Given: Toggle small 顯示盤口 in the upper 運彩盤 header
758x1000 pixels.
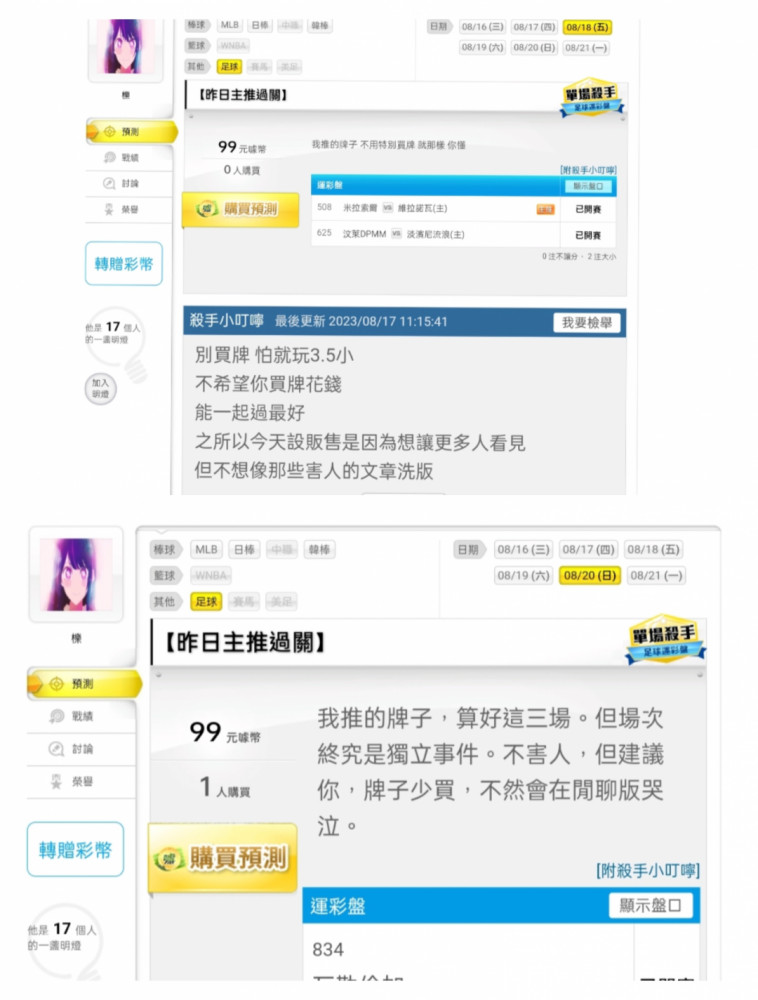Looking at the screenshot, I should point(588,186).
